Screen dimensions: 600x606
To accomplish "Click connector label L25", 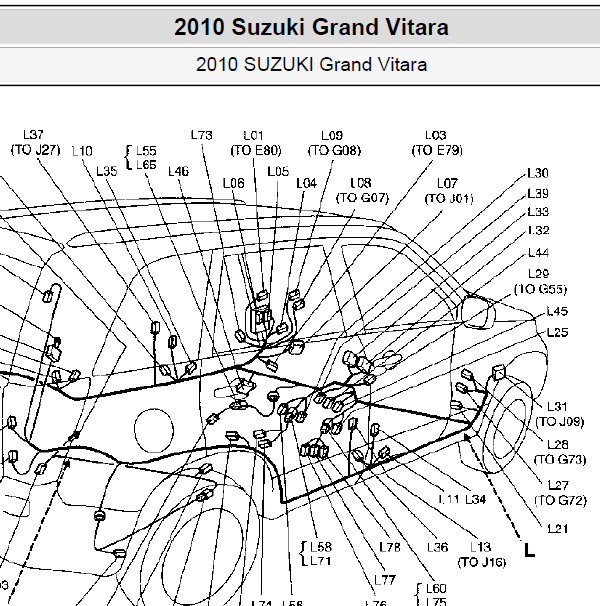I will point(557,332).
